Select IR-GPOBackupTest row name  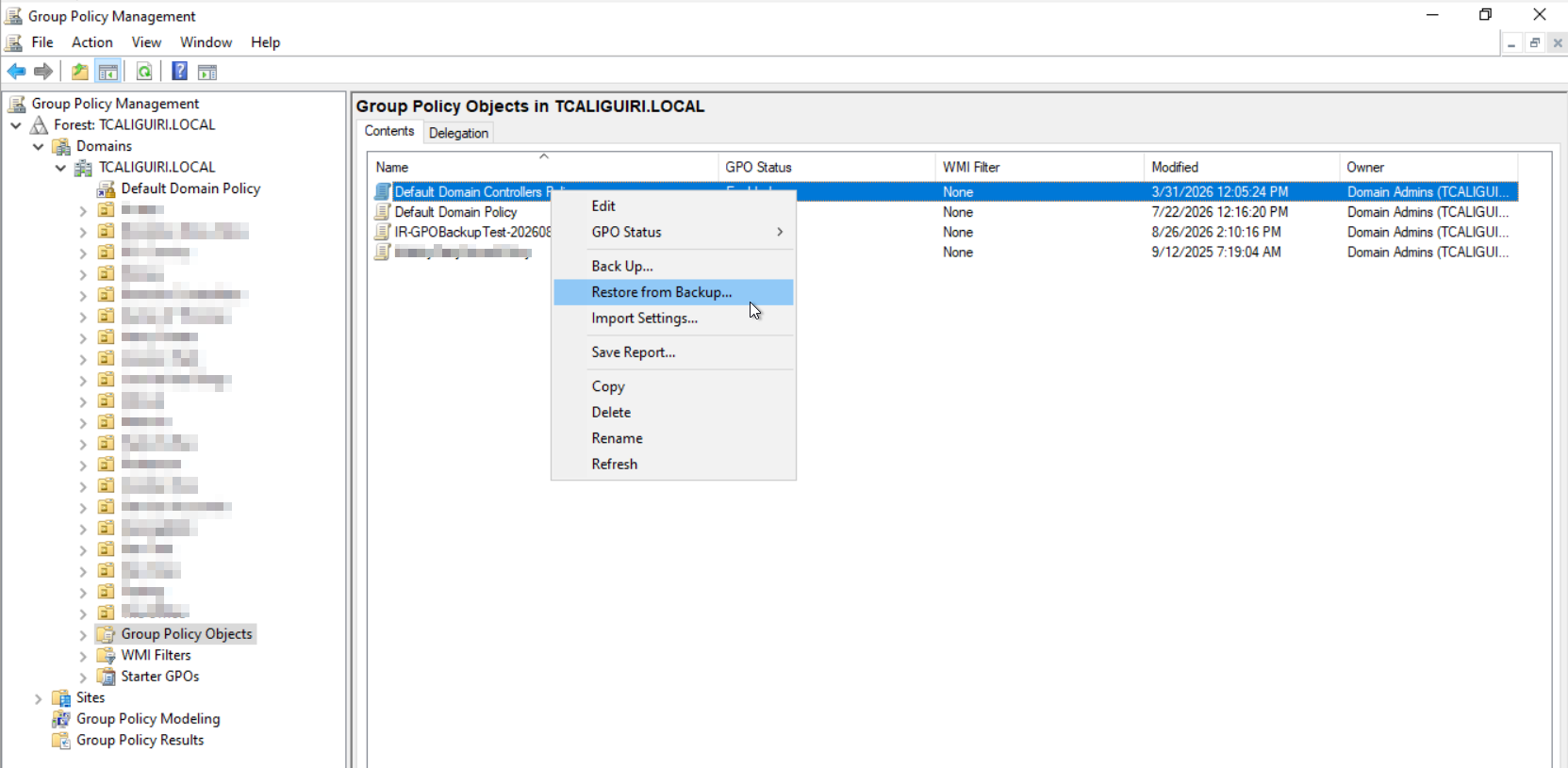point(472,232)
